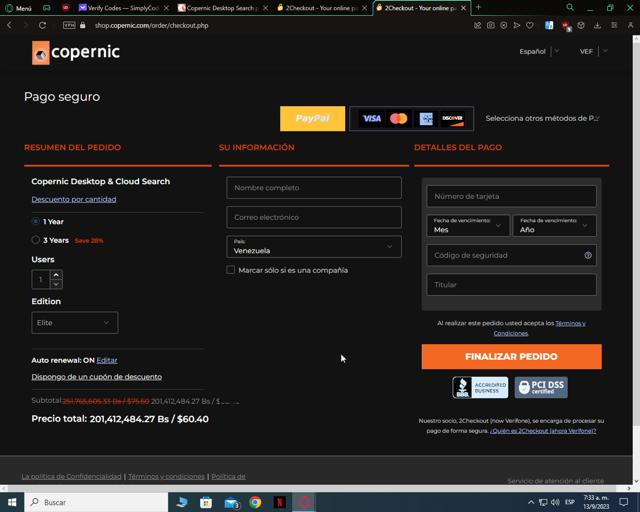Open the GX Corner gamepad icon
Image resolution: width=640 pixels, height=512 pixels.
tap(47, 8)
